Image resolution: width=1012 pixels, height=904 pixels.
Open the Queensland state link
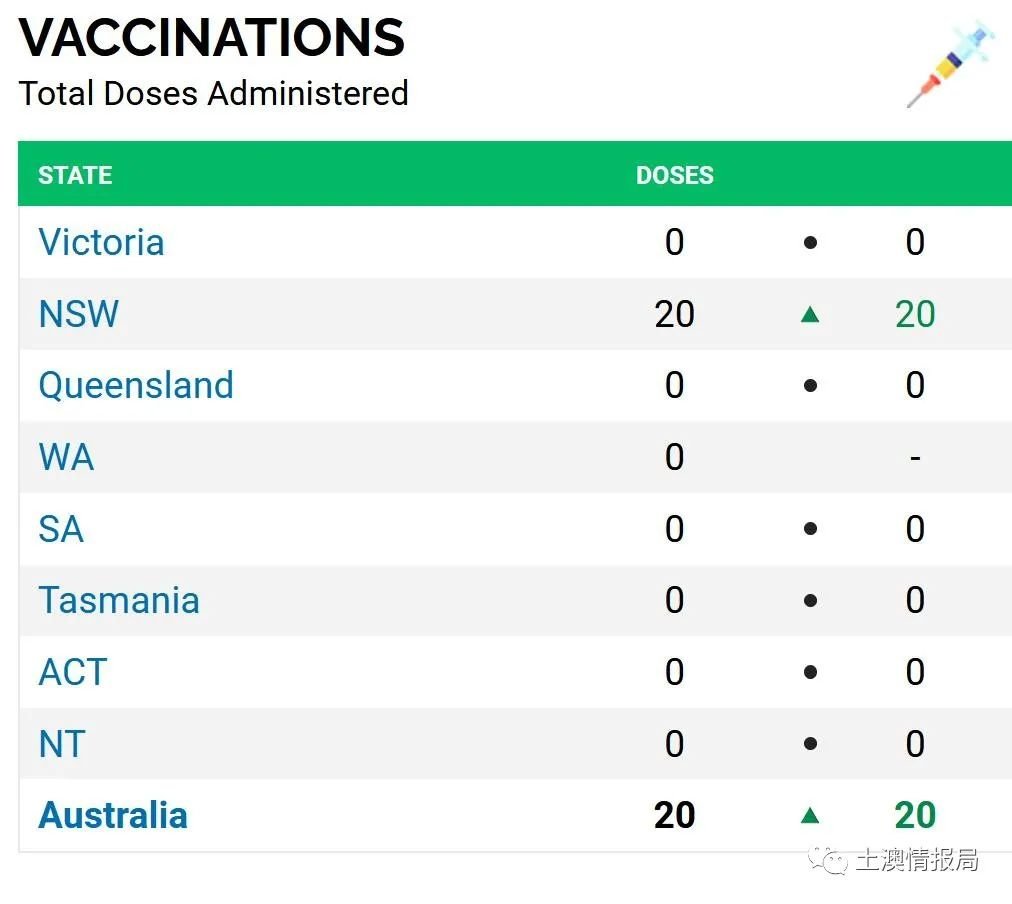pos(136,386)
